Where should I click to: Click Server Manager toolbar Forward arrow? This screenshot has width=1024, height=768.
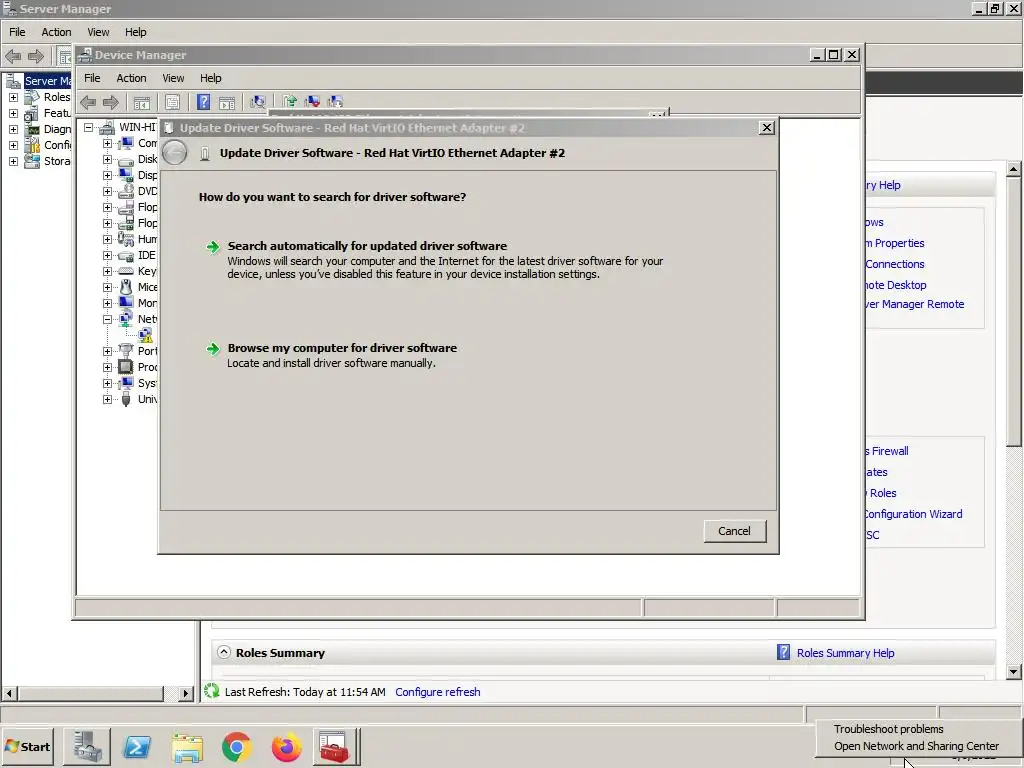point(36,56)
